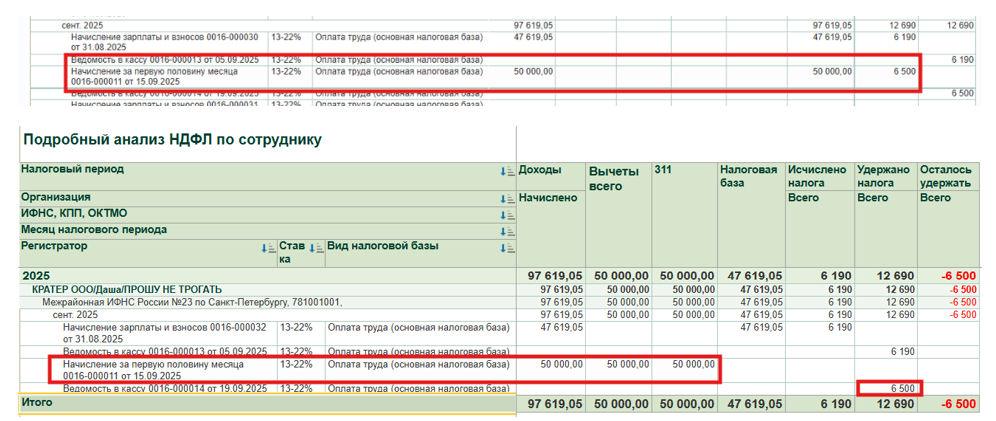Click the 311 deduction code column header
The image size is (996, 421).
click(664, 171)
